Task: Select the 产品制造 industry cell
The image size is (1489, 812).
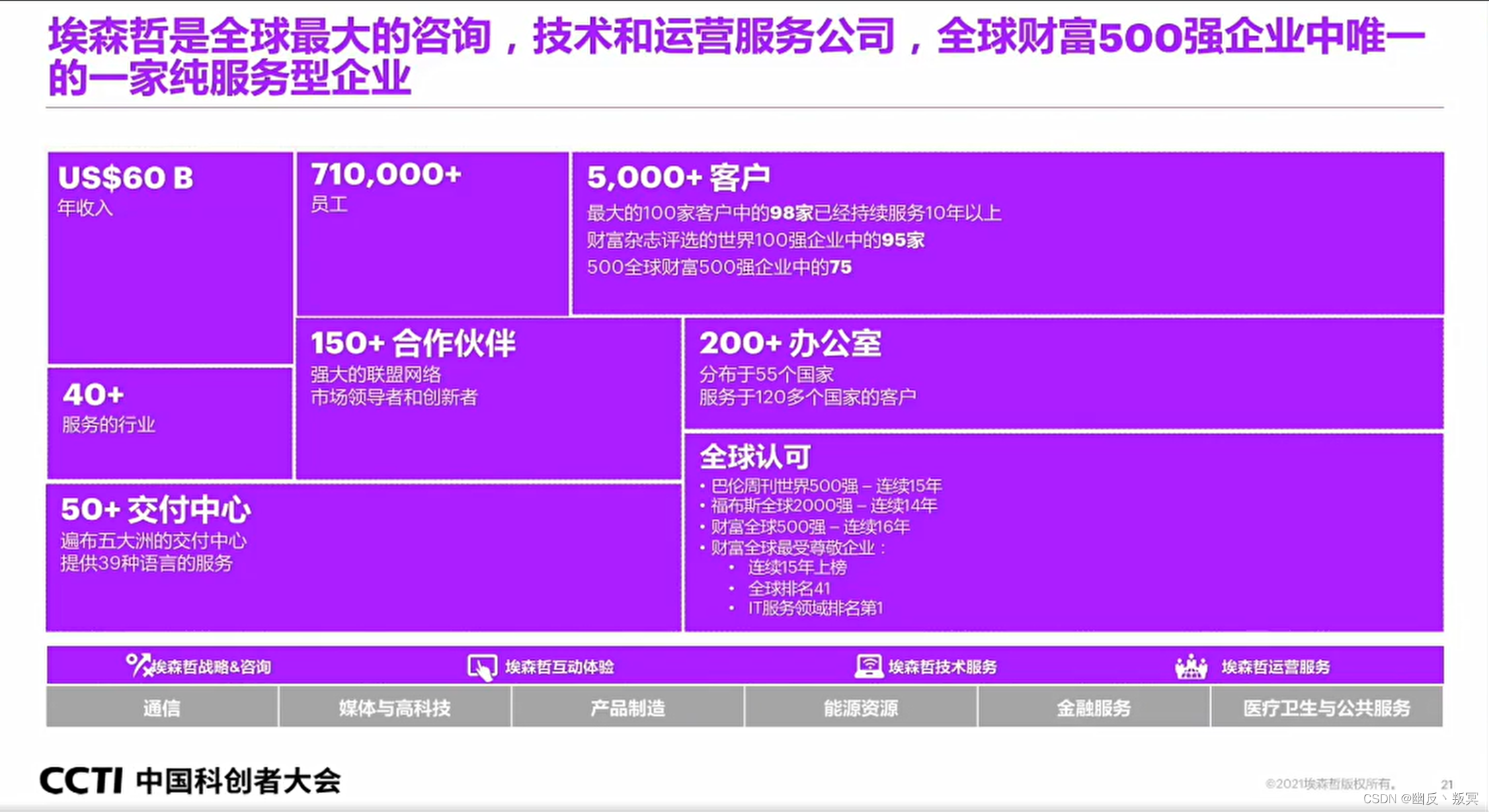Action: [627, 708]
